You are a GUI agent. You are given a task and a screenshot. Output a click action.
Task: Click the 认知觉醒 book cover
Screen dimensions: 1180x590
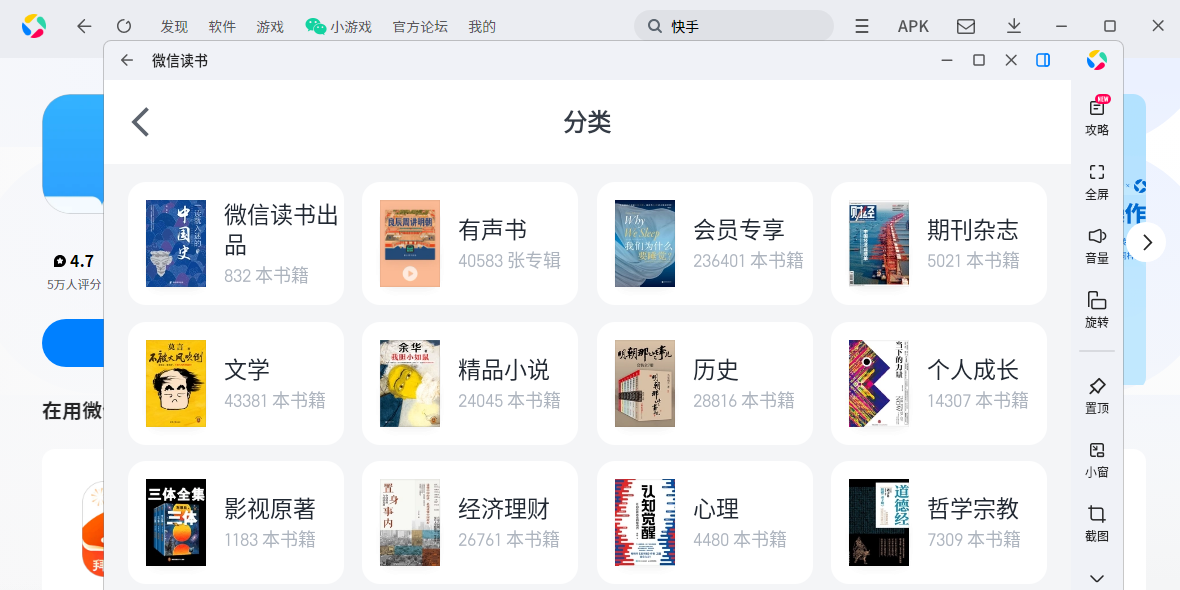pos(645,522)
